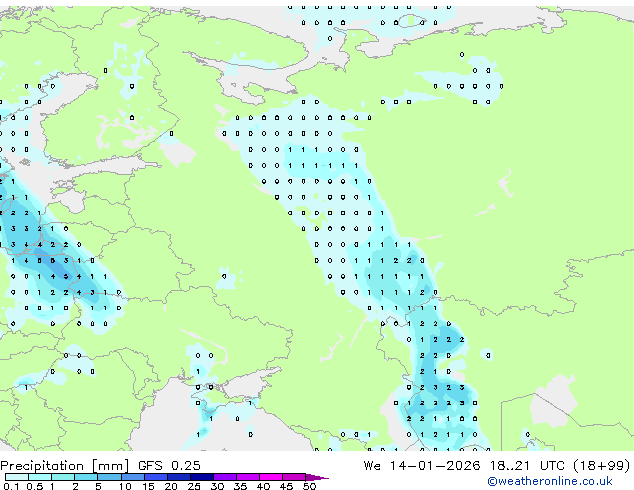
Task: Click the legend number '30' under the scale
Action: coord(217,486)
